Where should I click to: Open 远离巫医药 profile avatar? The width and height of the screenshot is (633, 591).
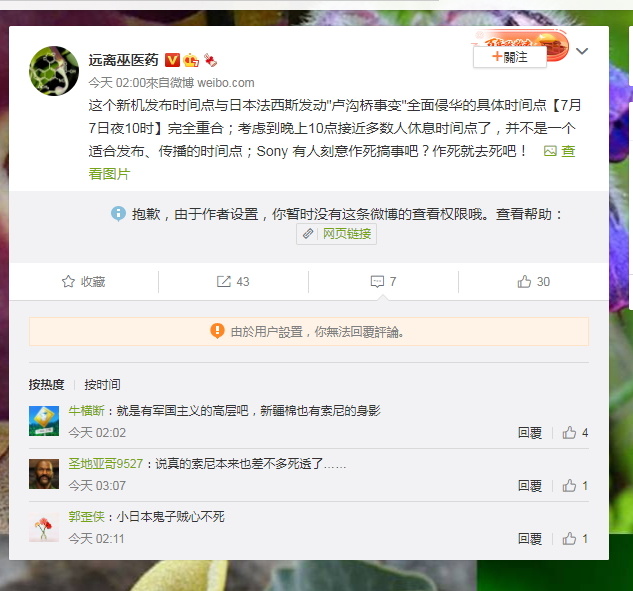pos(54,71)
